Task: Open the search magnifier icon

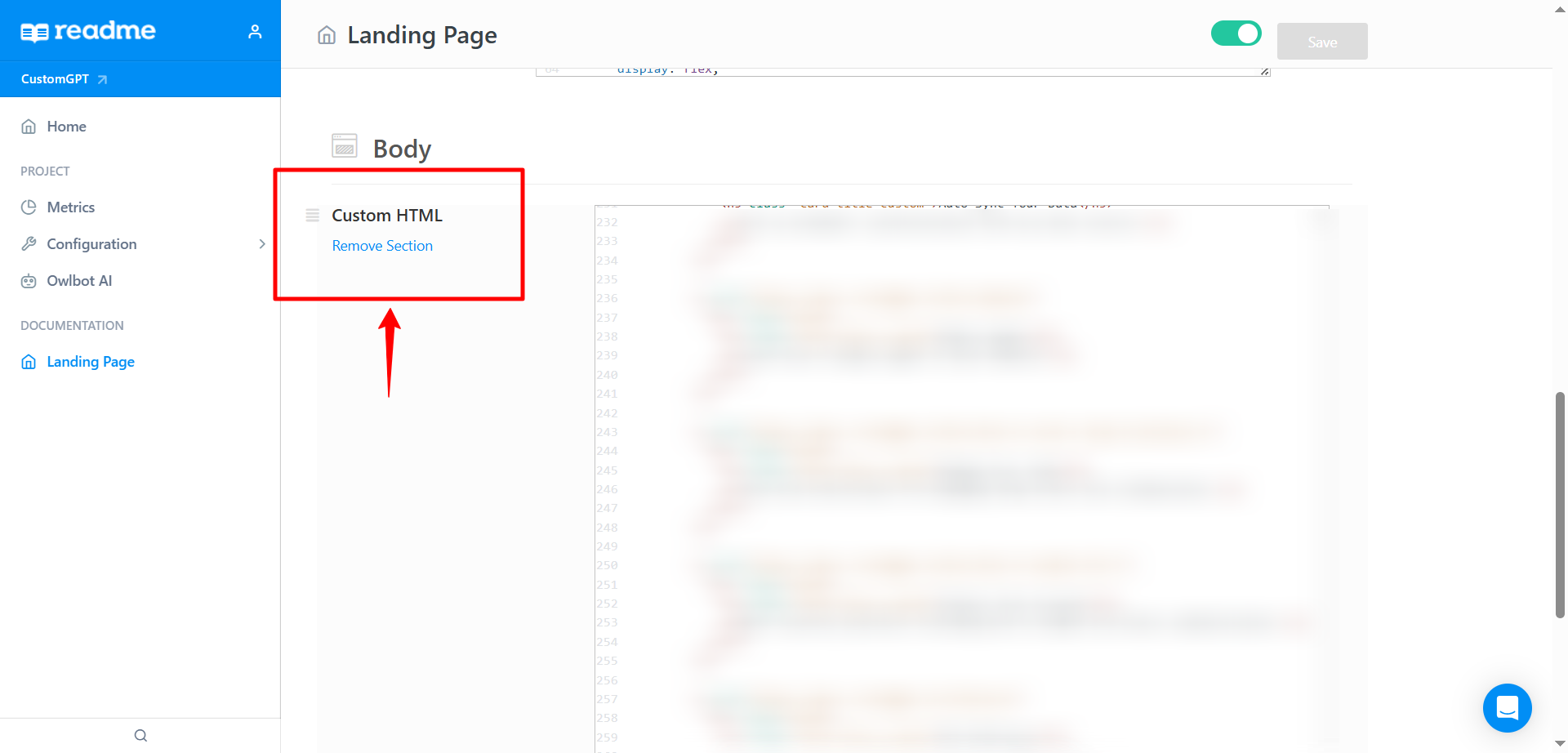Action: (140, 735)
